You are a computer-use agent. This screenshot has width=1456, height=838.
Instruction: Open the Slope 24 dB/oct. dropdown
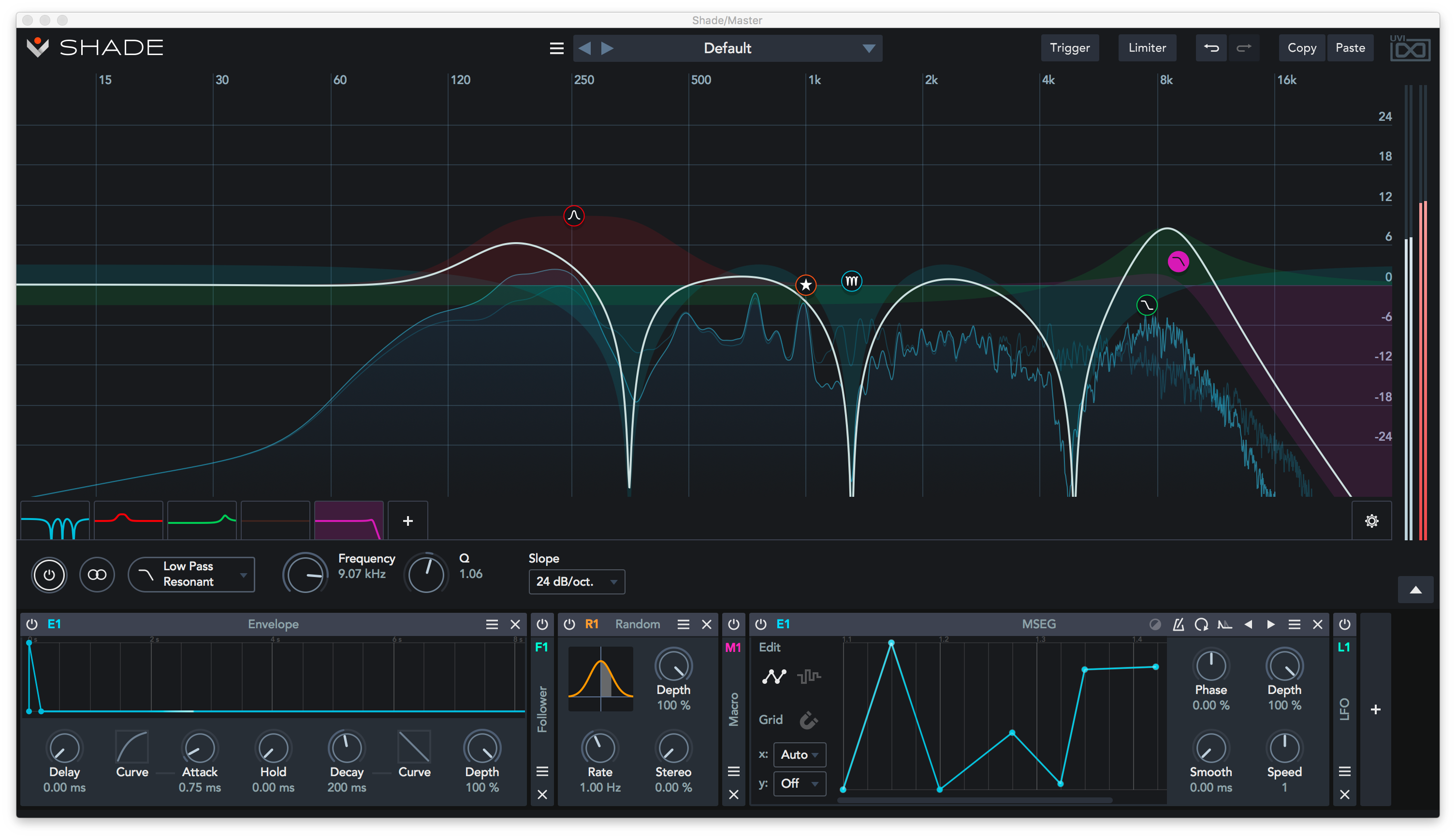point(576,581)
